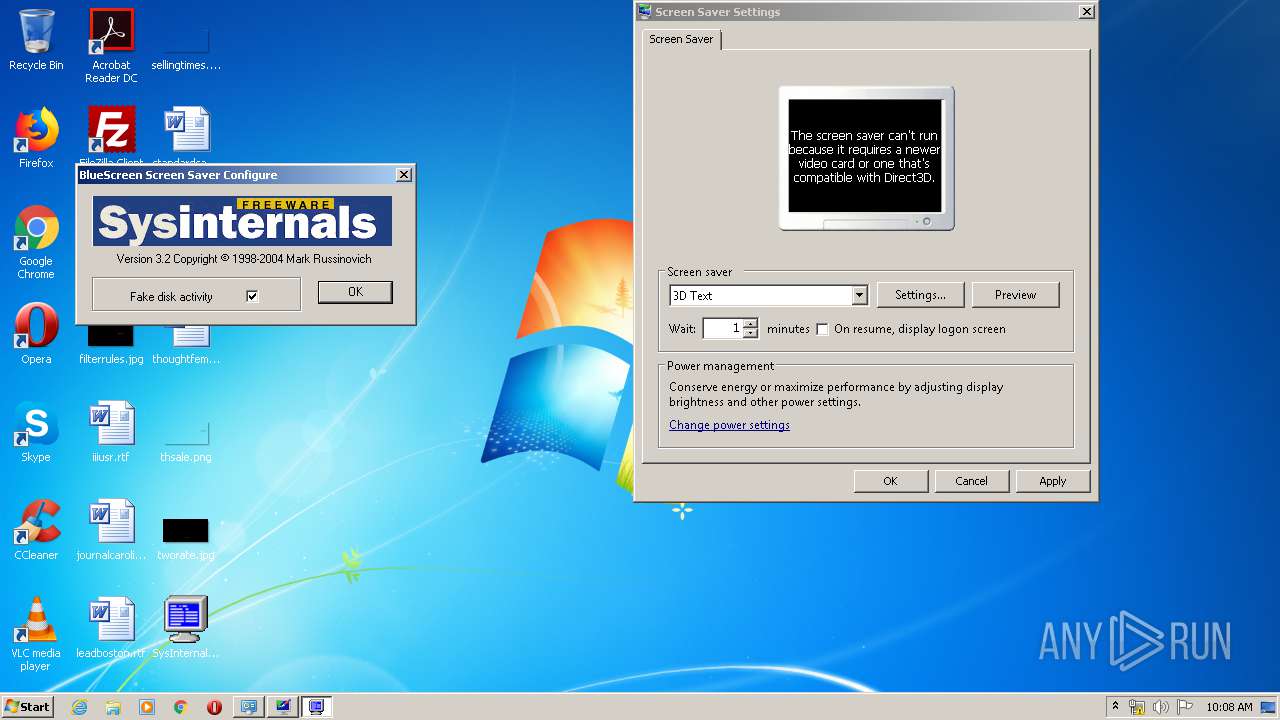Open Windows Media Player from taskbar
Screen dimensions: 1280x720
(147, 707)
